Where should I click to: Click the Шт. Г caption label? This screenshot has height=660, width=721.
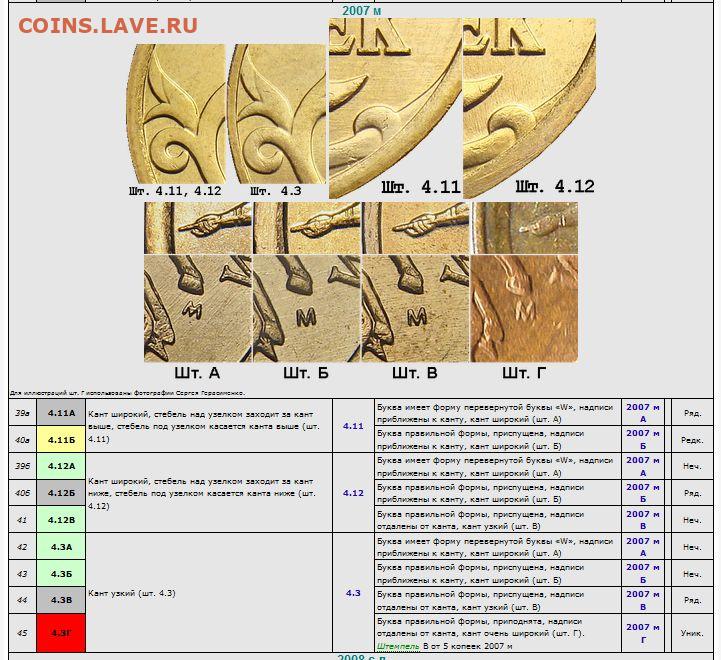click(x=524, y=373)
